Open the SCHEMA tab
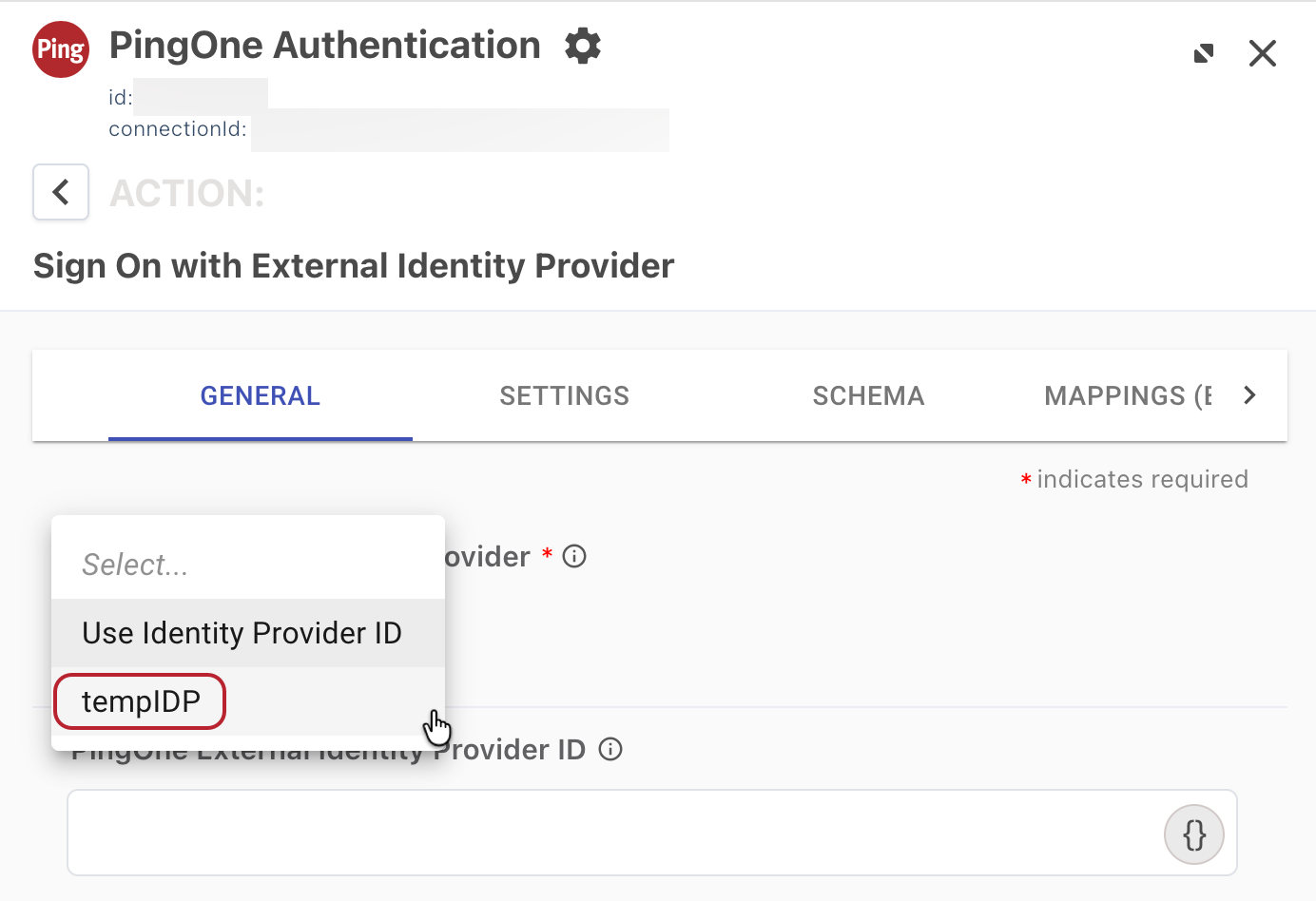This screenshot has width=1316, height=901. tap(868, 395)
